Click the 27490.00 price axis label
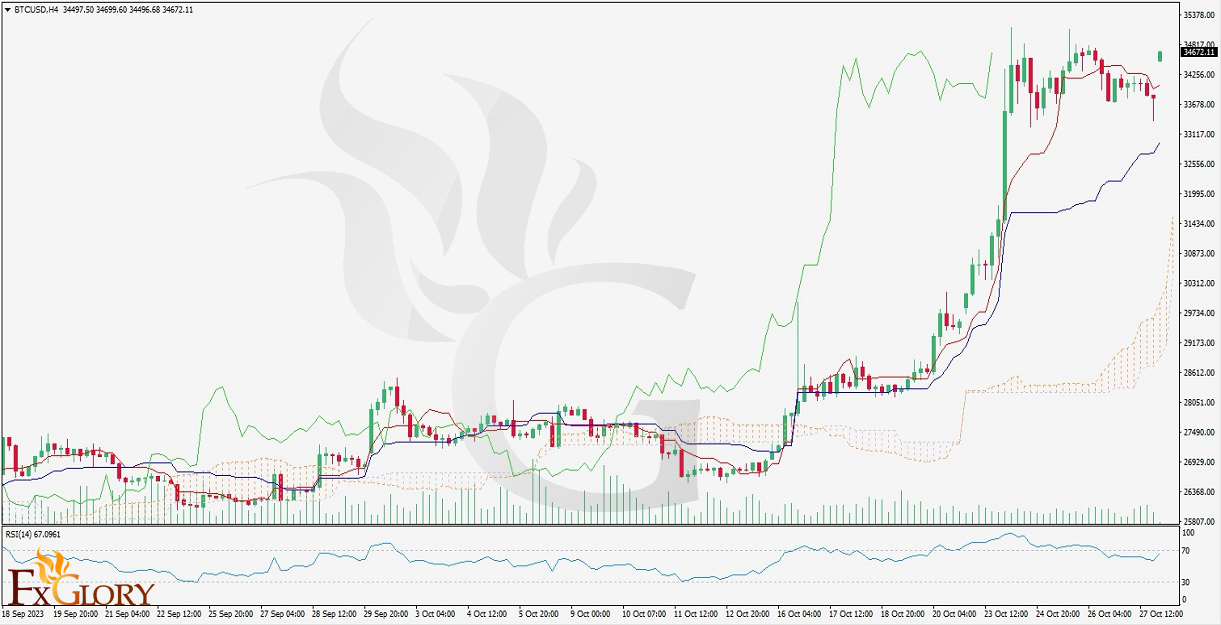The width and height of the screenshot is (1221, 625). coord(1198,433)
